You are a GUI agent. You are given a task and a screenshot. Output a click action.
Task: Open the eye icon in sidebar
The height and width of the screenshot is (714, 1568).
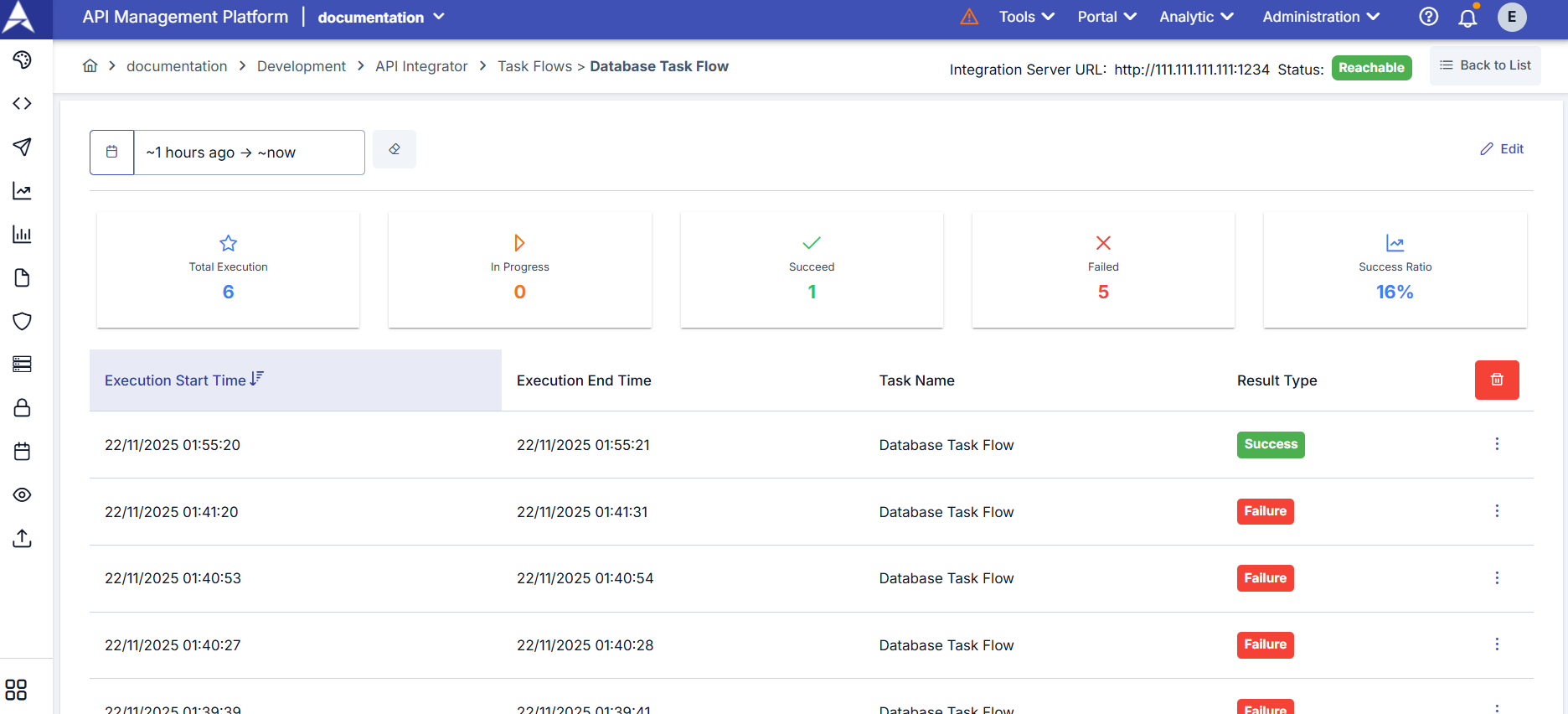coord(23,495)
